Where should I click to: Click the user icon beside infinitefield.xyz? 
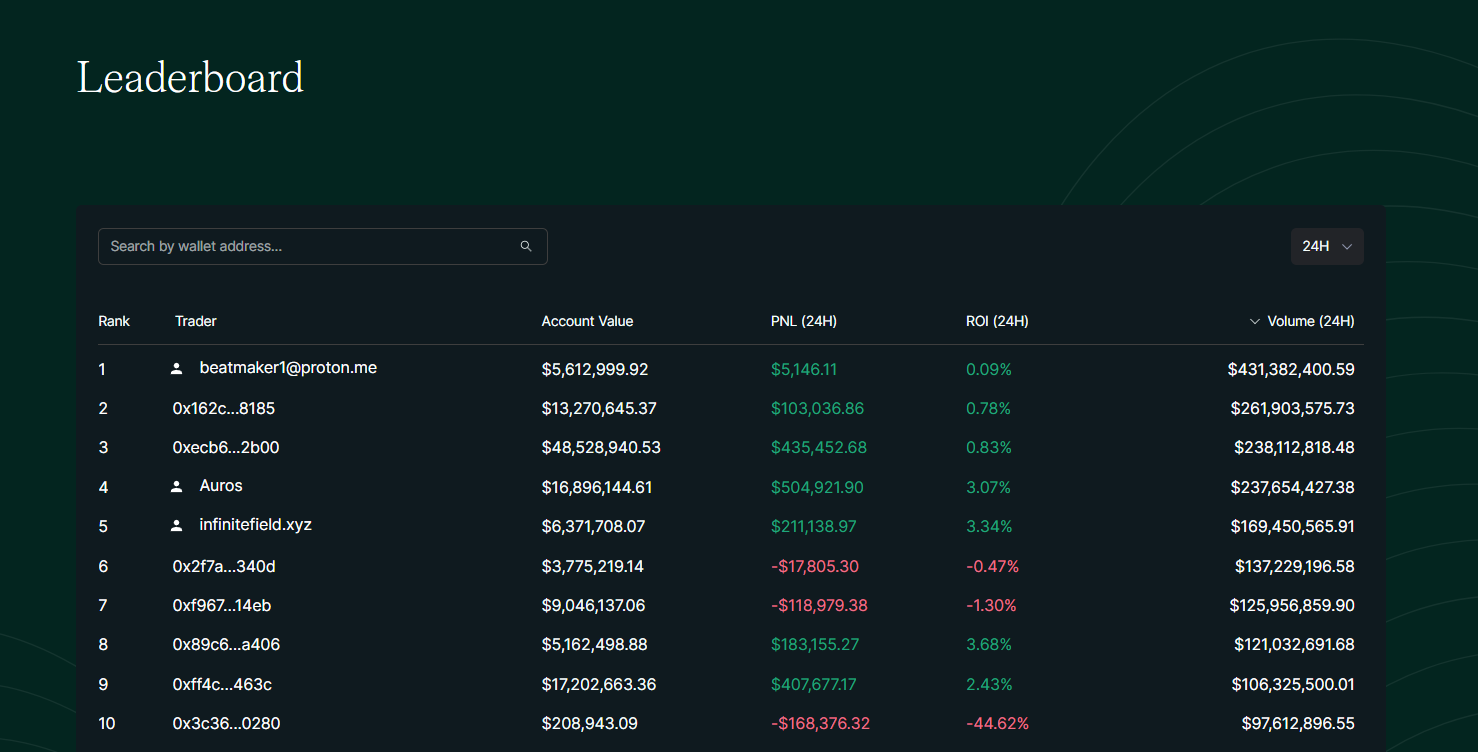177,525
